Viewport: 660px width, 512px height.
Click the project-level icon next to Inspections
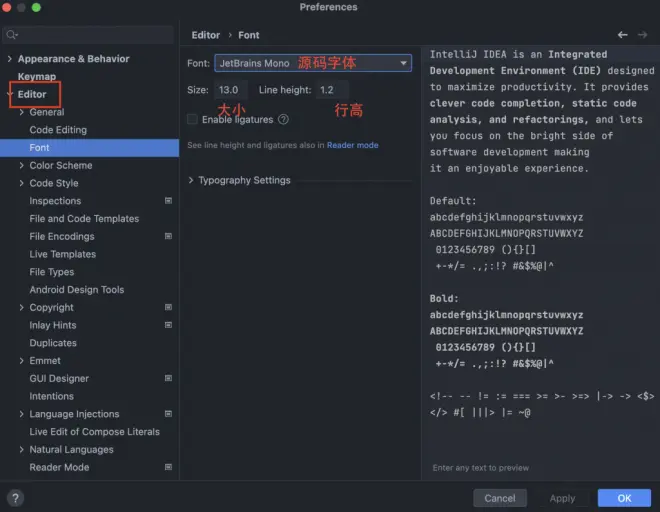(168, 201)
